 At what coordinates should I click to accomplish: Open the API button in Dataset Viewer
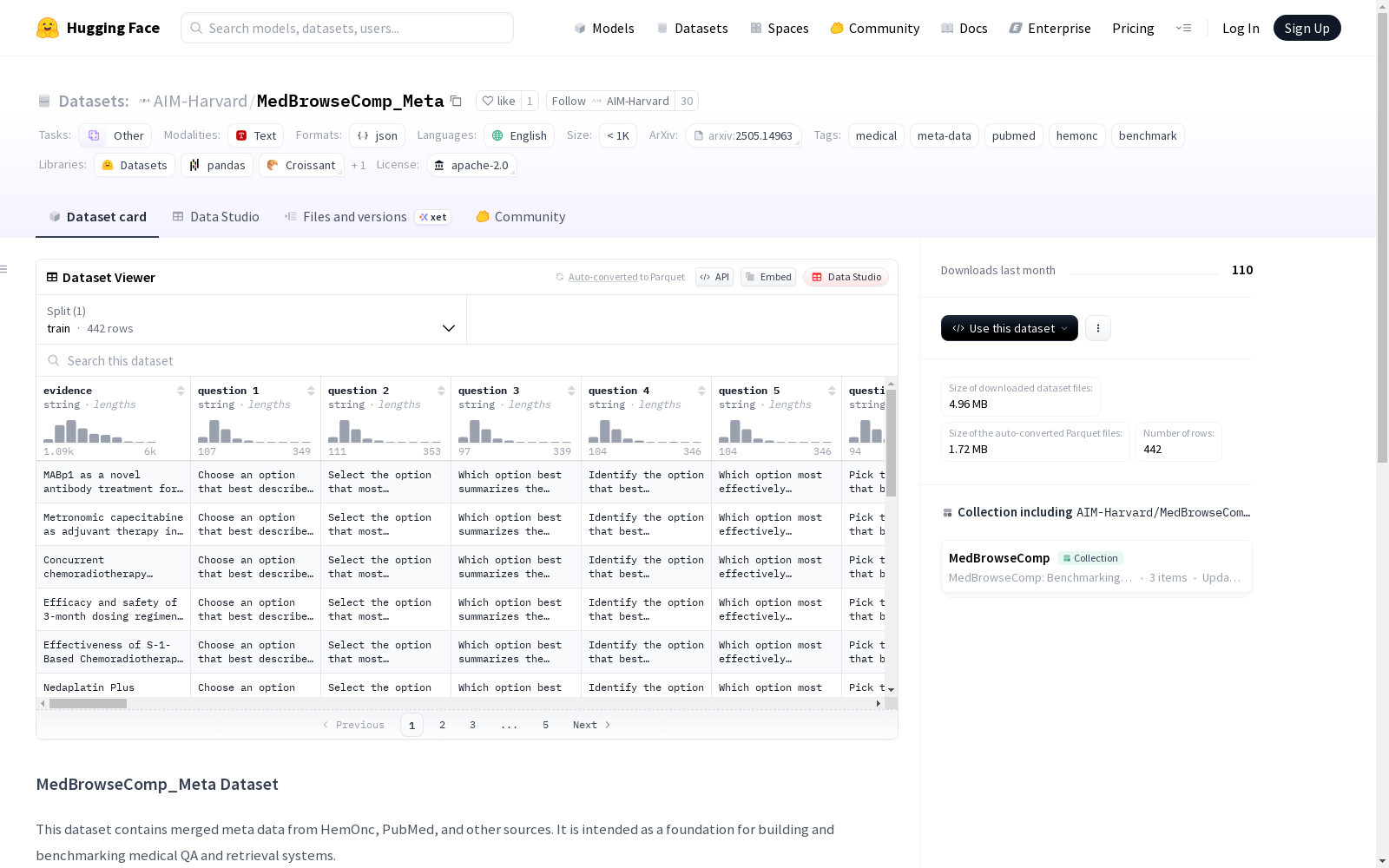tap(714, 277)
